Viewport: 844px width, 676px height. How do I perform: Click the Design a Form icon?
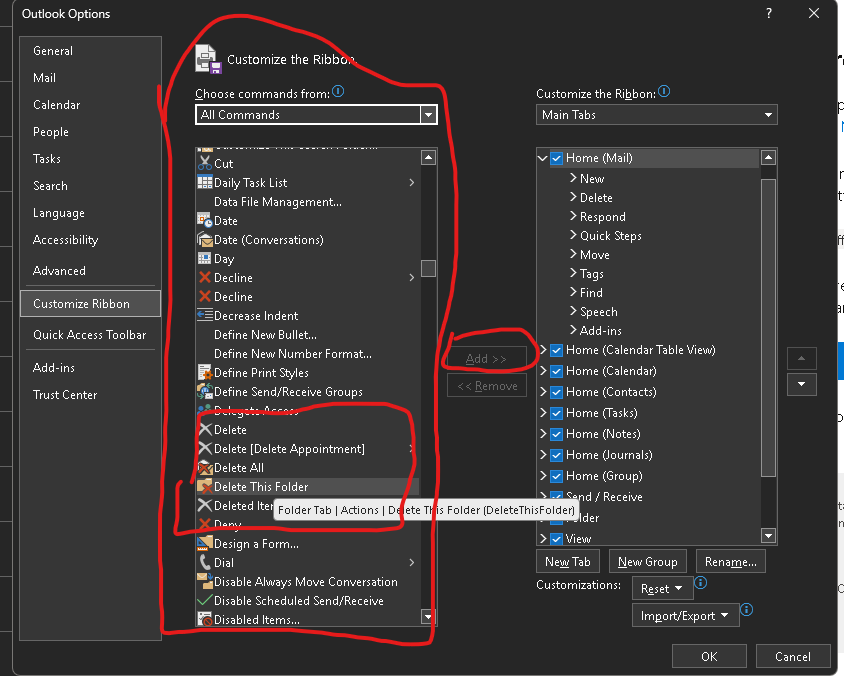tap(205, 544)
